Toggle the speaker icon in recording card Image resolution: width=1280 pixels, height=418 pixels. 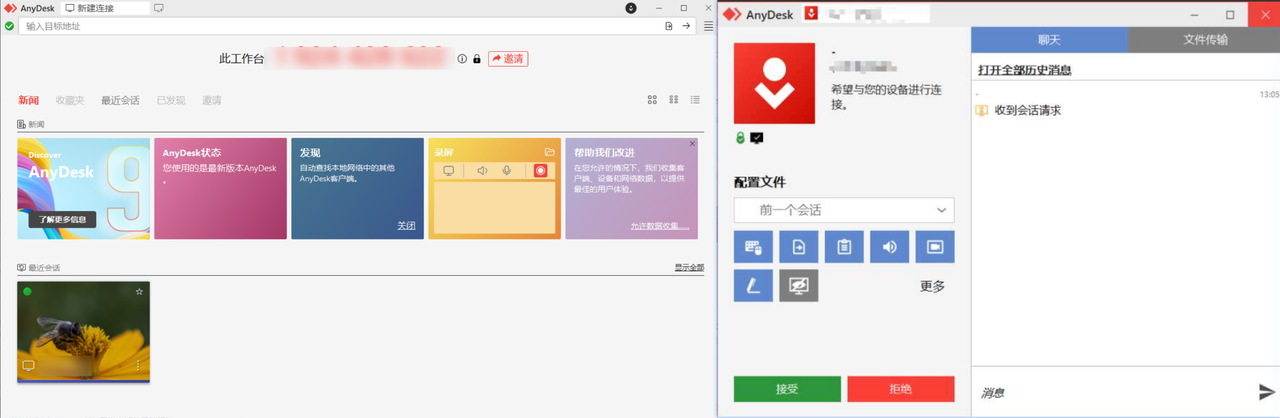click(x=482, y=171)
